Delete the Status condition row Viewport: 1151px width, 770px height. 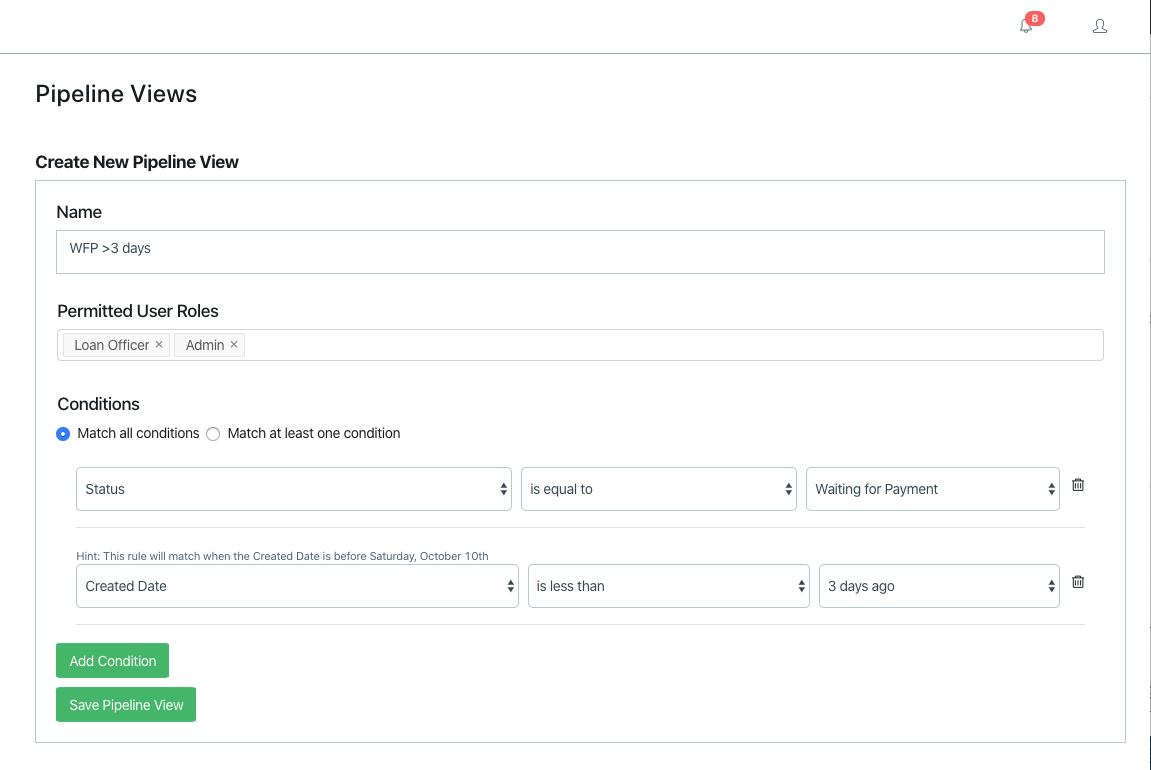[1078, 485]
